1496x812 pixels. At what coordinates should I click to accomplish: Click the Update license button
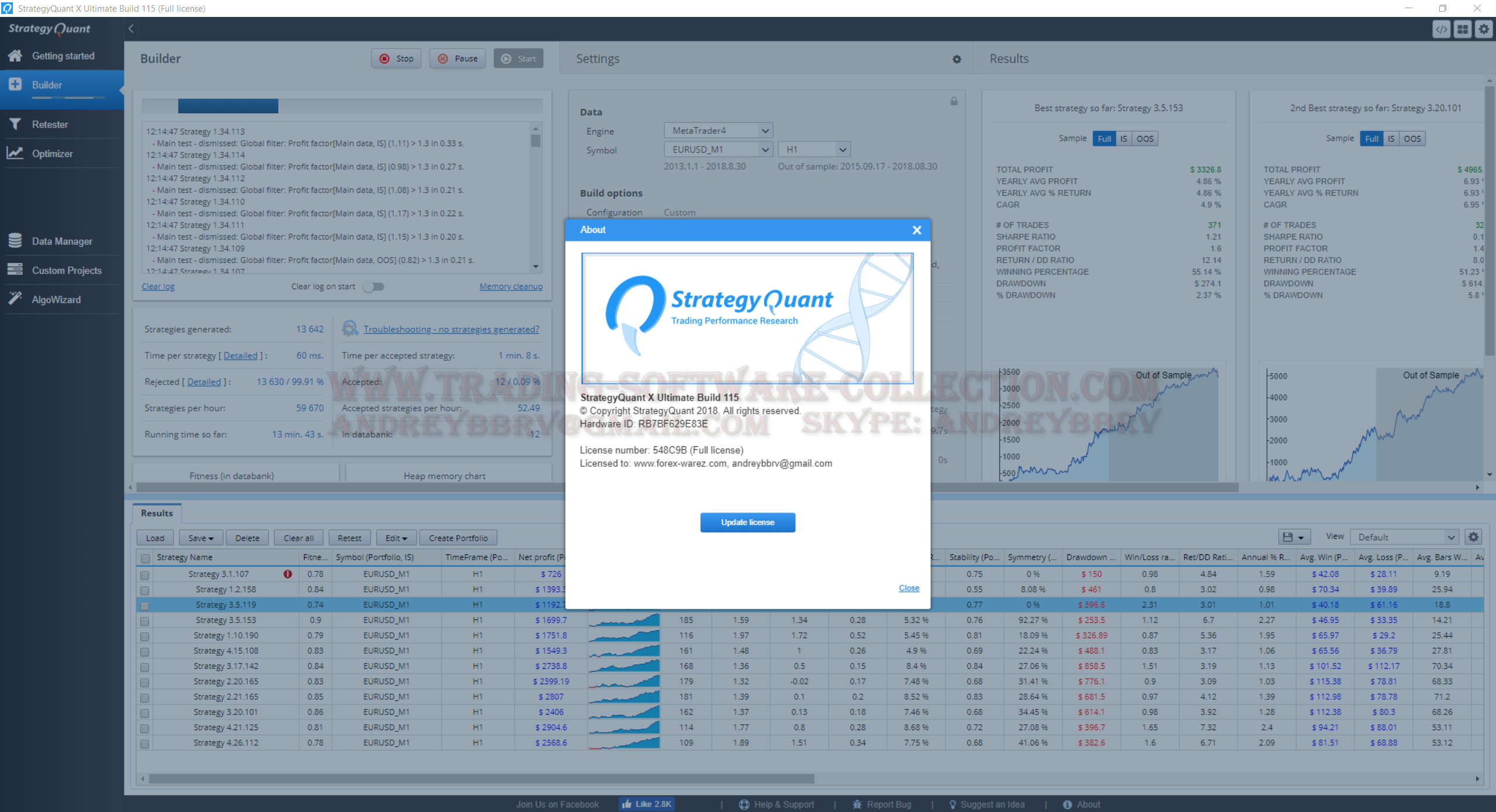tap(747, 522)
